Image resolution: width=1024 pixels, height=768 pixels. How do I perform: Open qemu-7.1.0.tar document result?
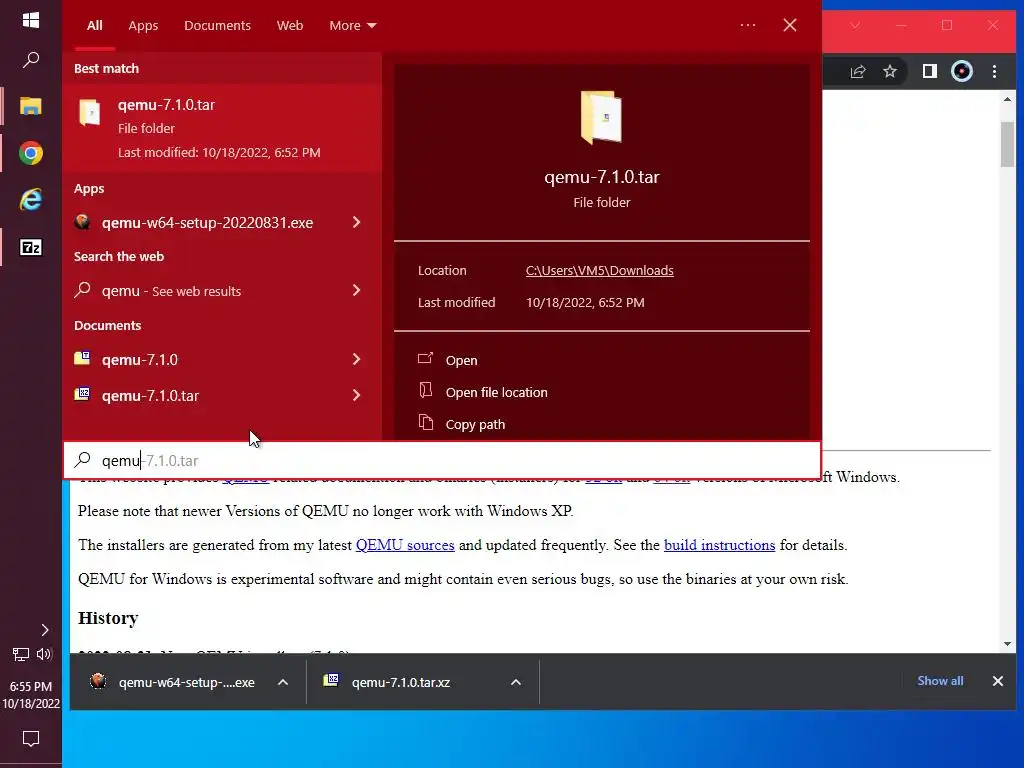(x=150, y=396)
